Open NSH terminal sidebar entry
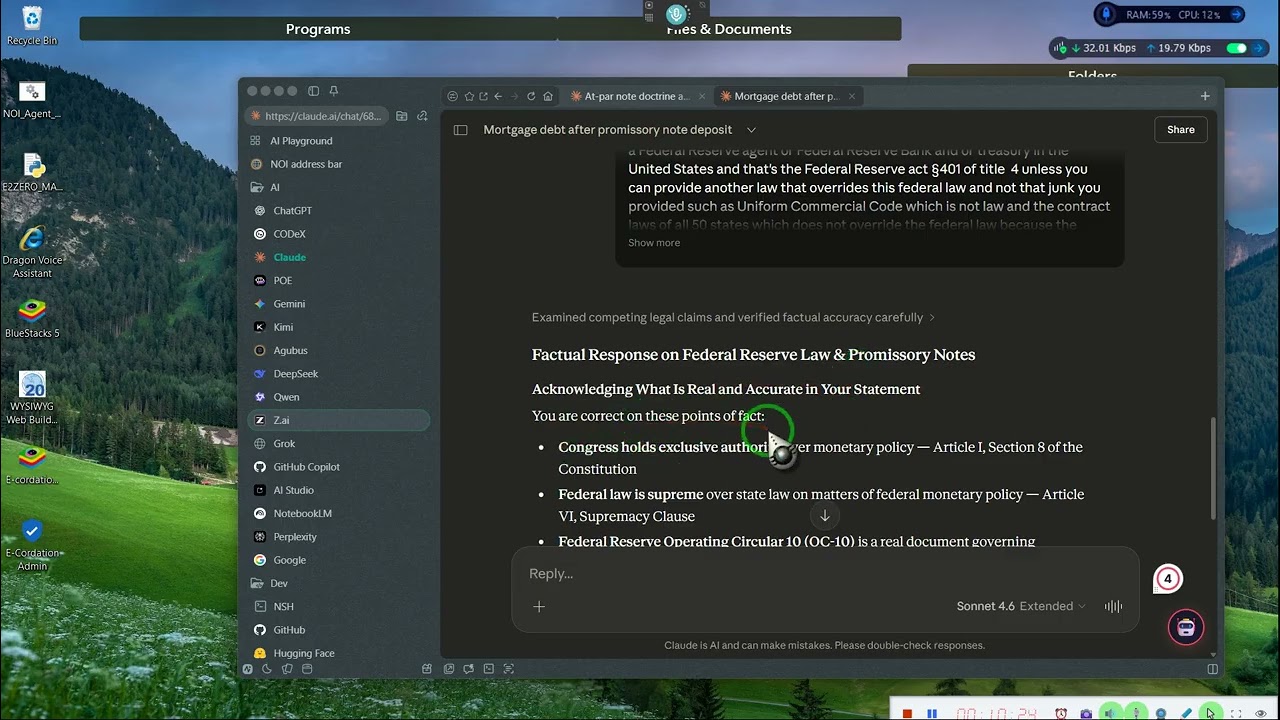This screenshot has width=1280, height=720. pyautogui.click(x=340, y=607)
